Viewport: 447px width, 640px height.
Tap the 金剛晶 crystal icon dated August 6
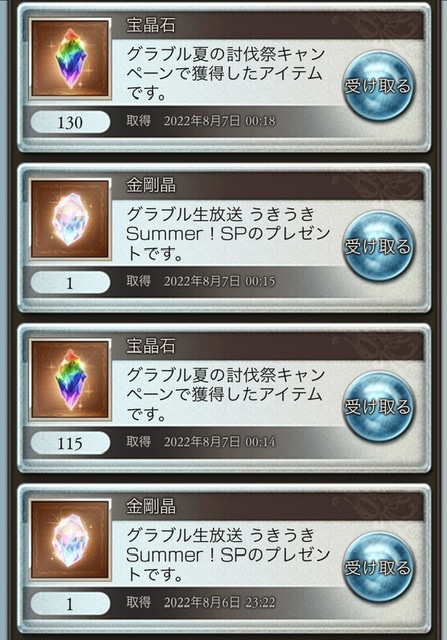[70, 540]
